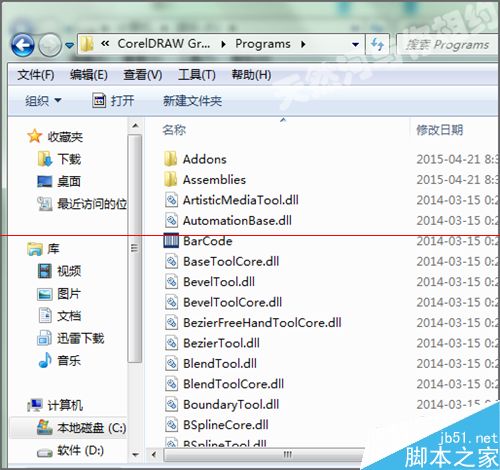Sort by 修改日期 column header
This screenshot has height=470, width=500.
pyautogui.click(x=440, y=129)
